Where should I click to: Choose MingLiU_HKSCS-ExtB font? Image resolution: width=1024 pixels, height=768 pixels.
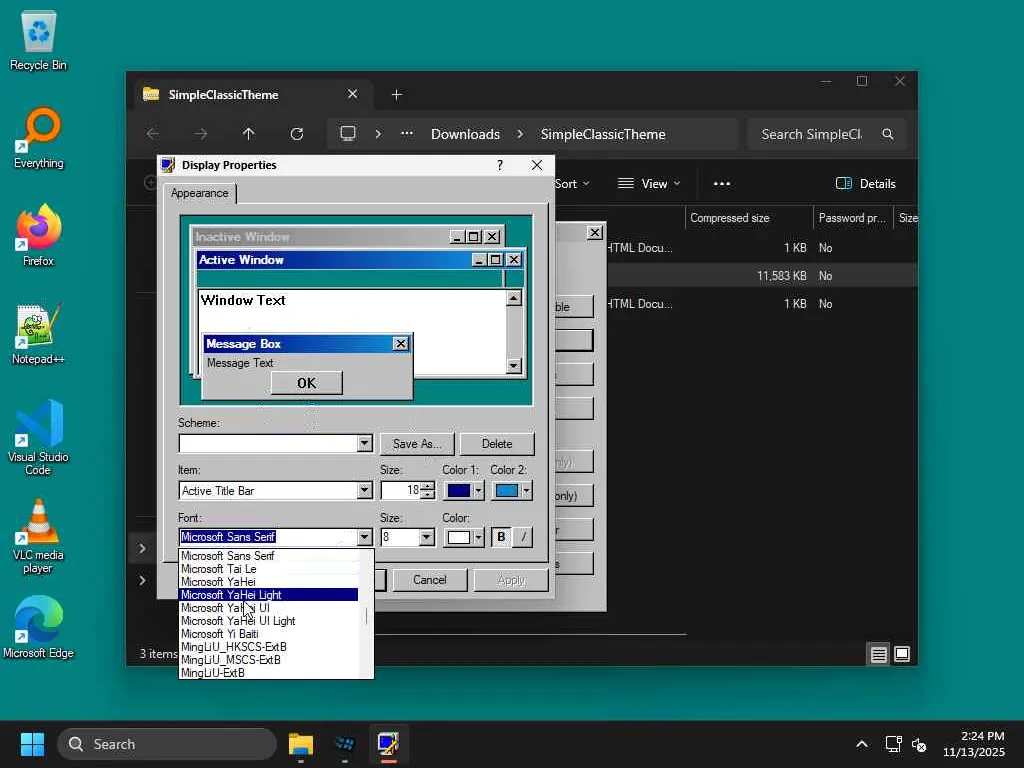click(268, 647)
